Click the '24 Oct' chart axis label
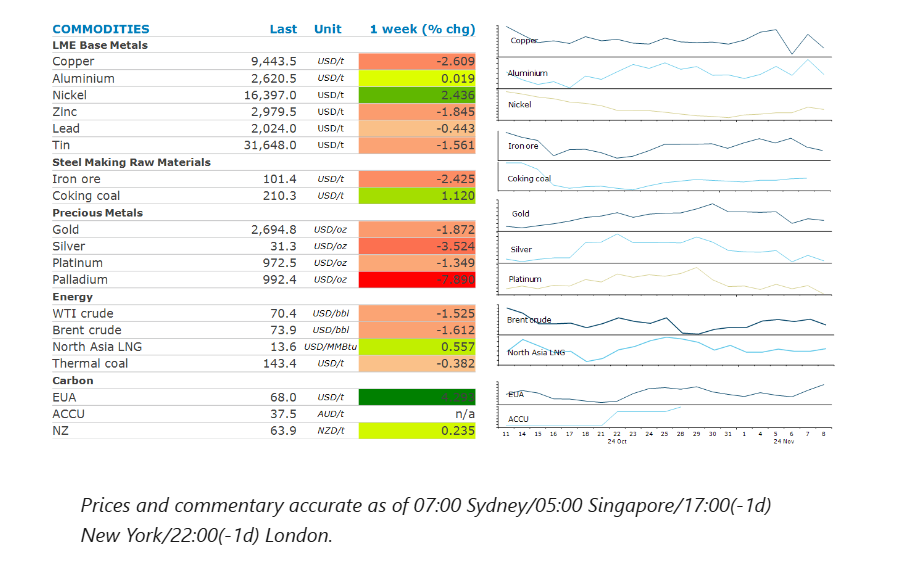The width and height of the screenshot is (897, 570). click(x=617, y=441)
